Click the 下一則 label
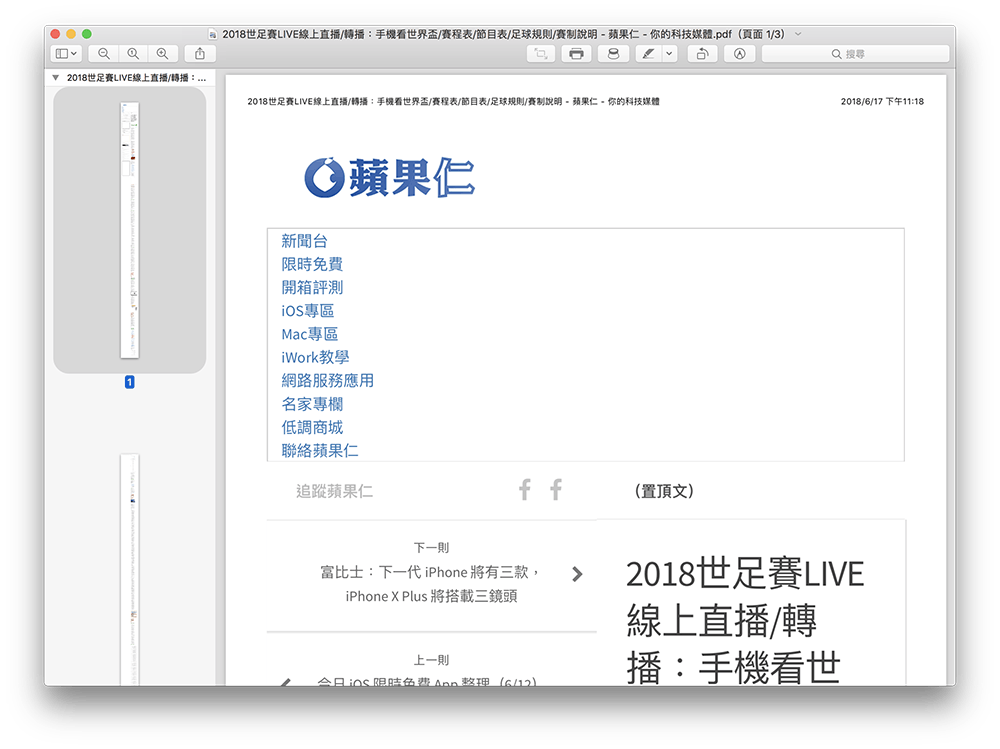Image resolution: width=1000 pixels, height=749 pixels. click(x=431, y=547)
